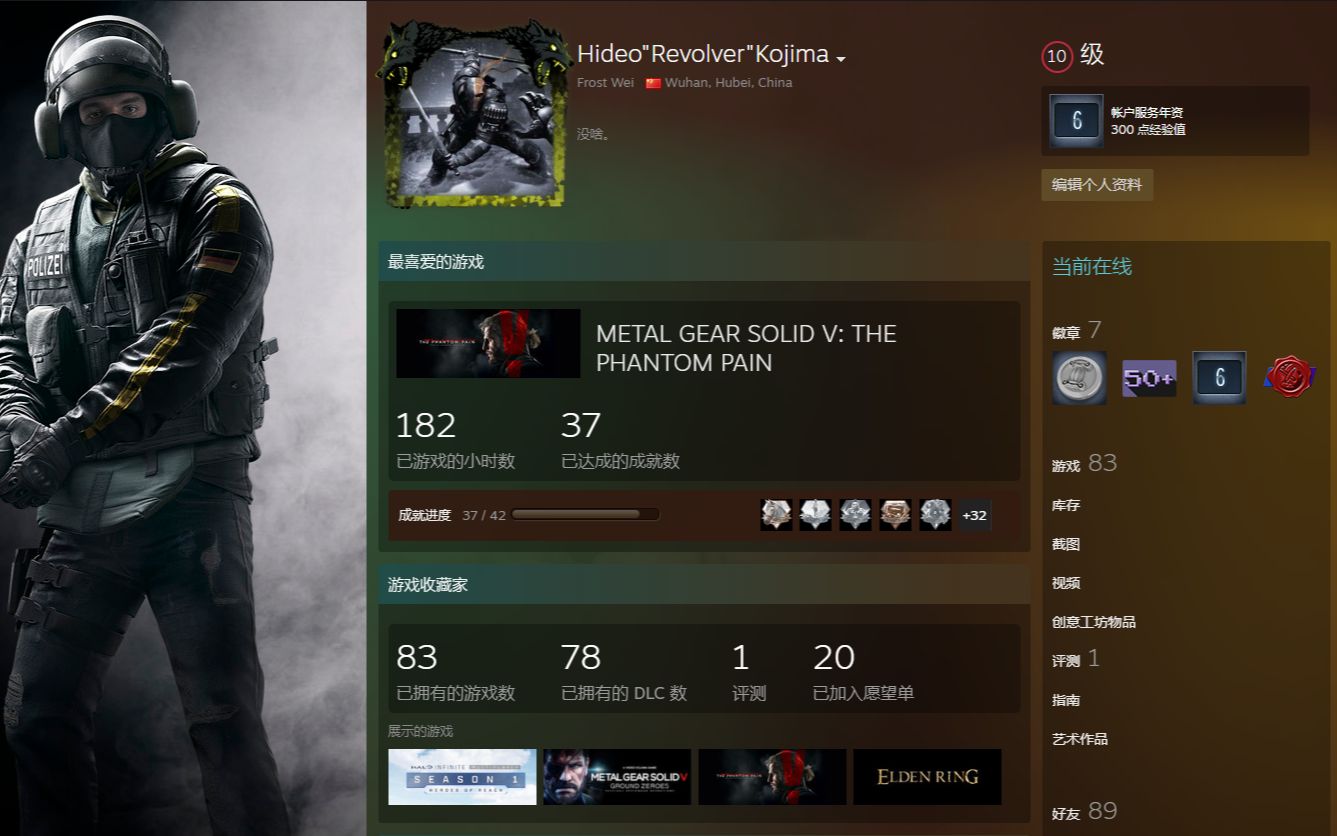Viewport: 1337px width, 836px height.
Task: Open the silver pillar community badge
Action: (1079, 378)
